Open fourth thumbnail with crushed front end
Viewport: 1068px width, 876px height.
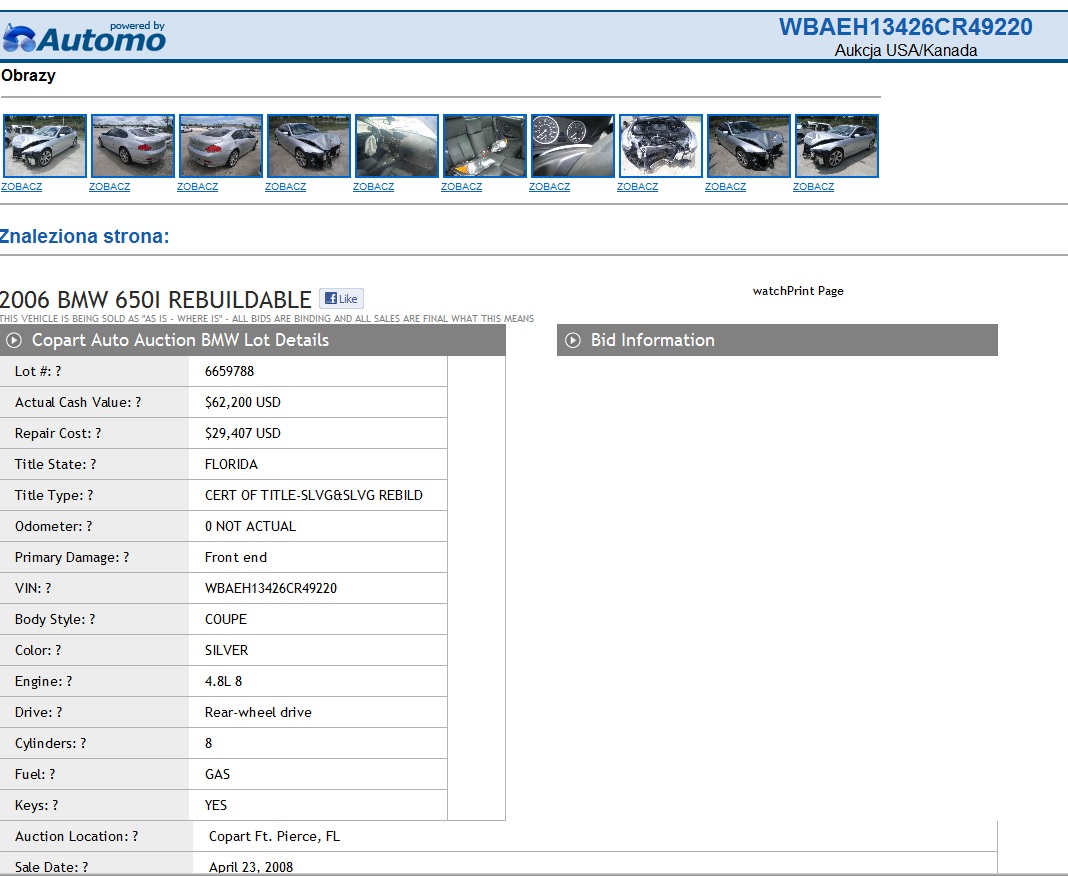[309, 146]
